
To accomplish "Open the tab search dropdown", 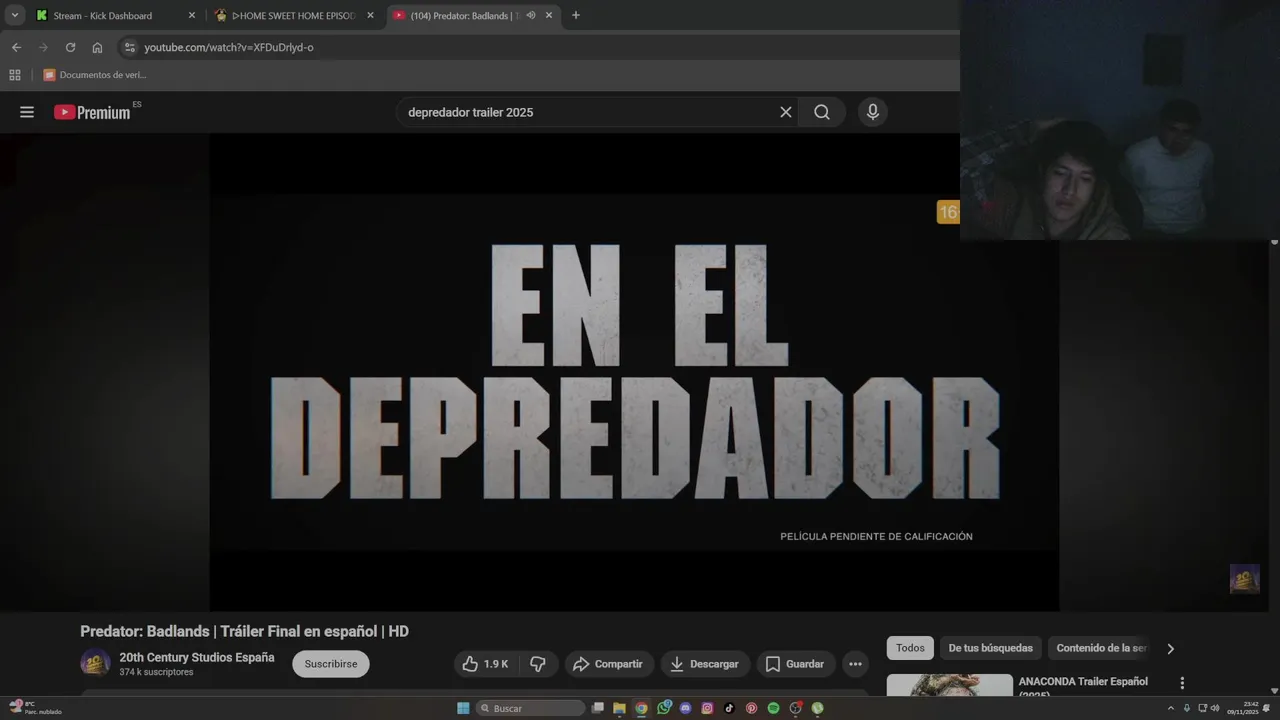I will pyautogui.click(x=14, y=15).
